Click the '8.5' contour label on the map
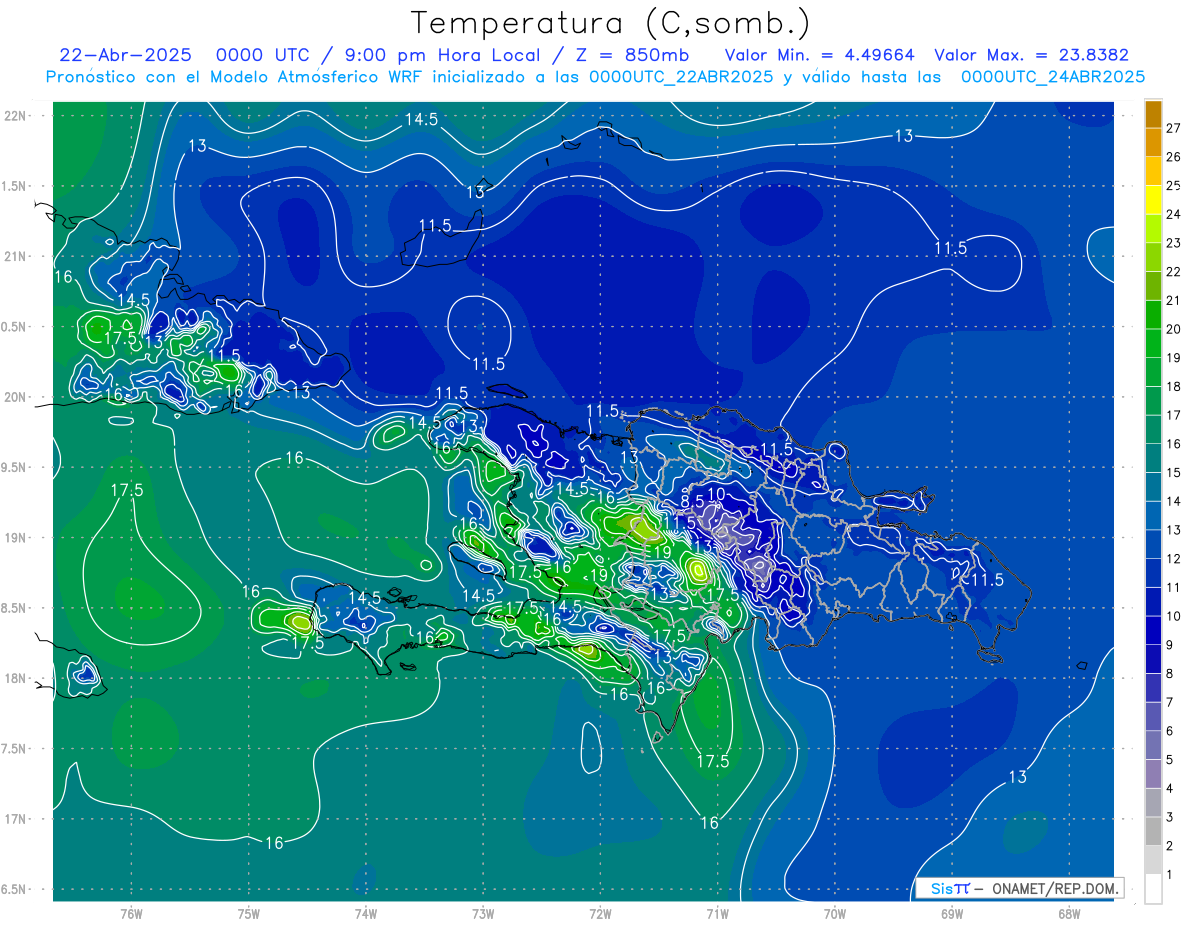Screen dimensions: 1200x927 point(693,500)
